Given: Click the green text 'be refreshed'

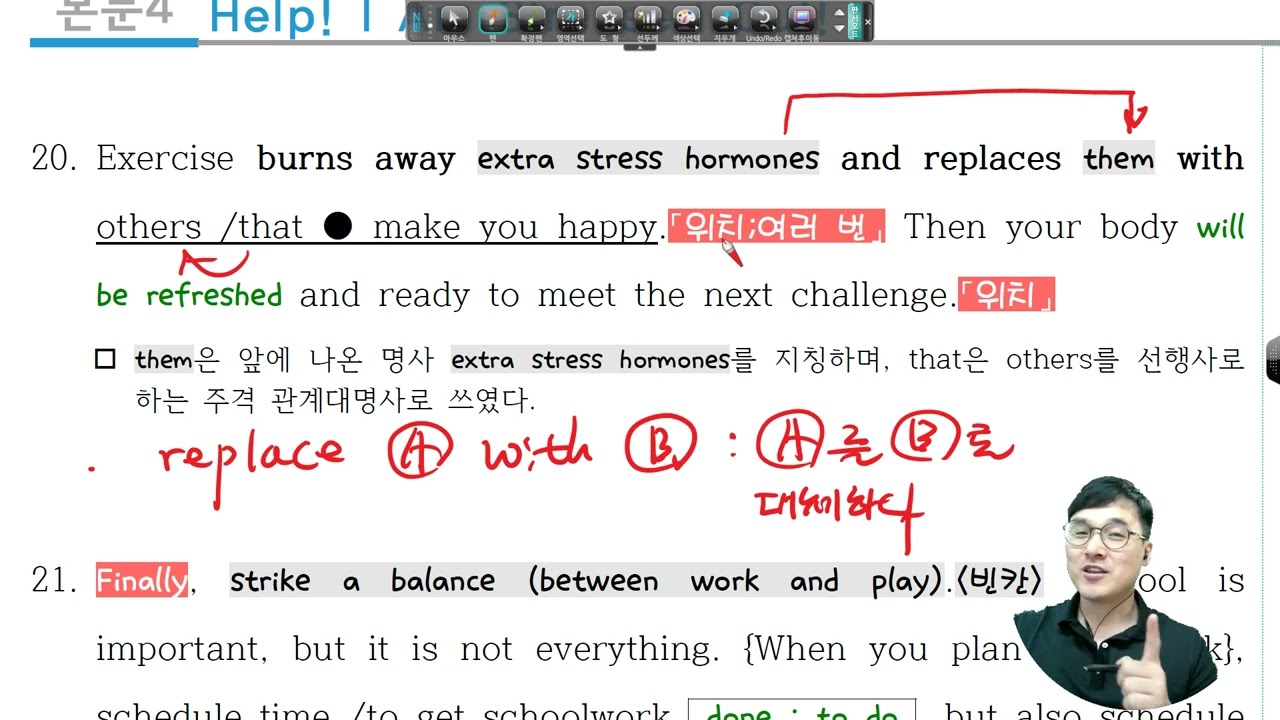Looking at the screenshot, I should pyautogui.click(x=189, y=295).
